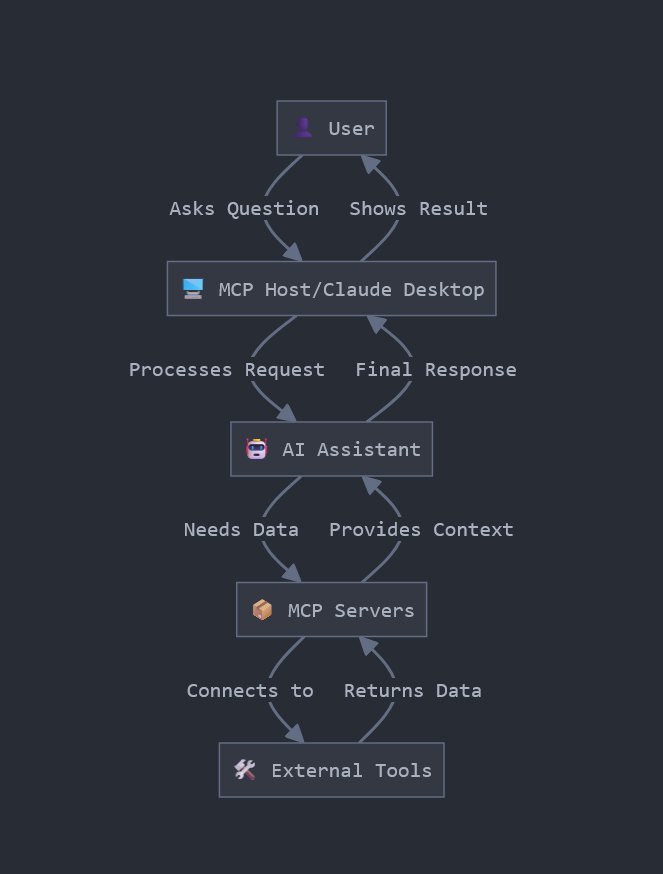Click the package box icon
The image size is (663, 874).
click(262, 610)
